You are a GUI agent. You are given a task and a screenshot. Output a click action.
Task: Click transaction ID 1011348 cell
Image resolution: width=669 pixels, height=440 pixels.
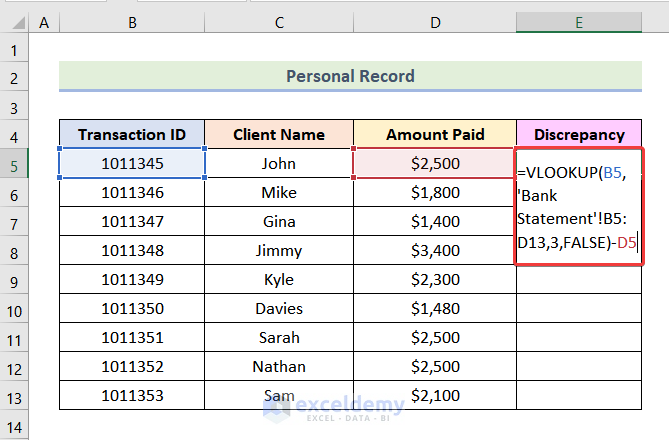click(x=132, y=251)
